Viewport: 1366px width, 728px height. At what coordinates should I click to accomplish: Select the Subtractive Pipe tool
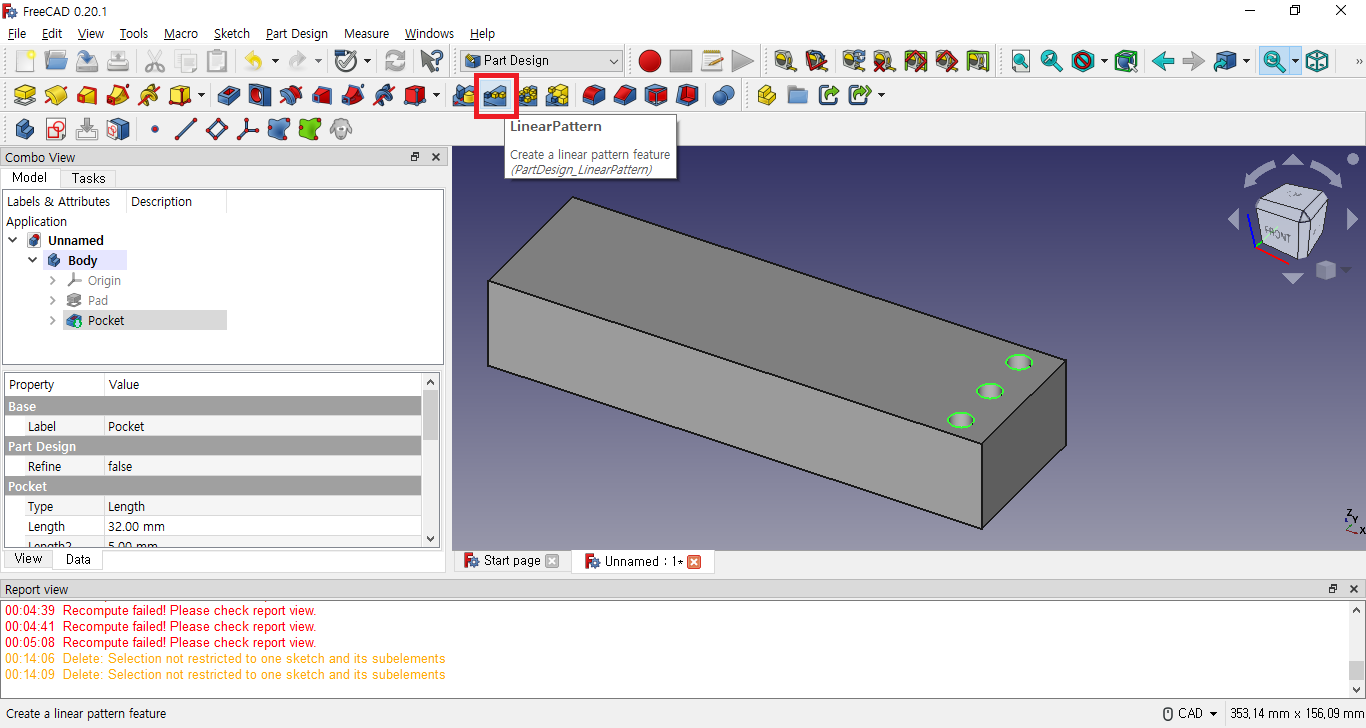[x=353, y=96]
